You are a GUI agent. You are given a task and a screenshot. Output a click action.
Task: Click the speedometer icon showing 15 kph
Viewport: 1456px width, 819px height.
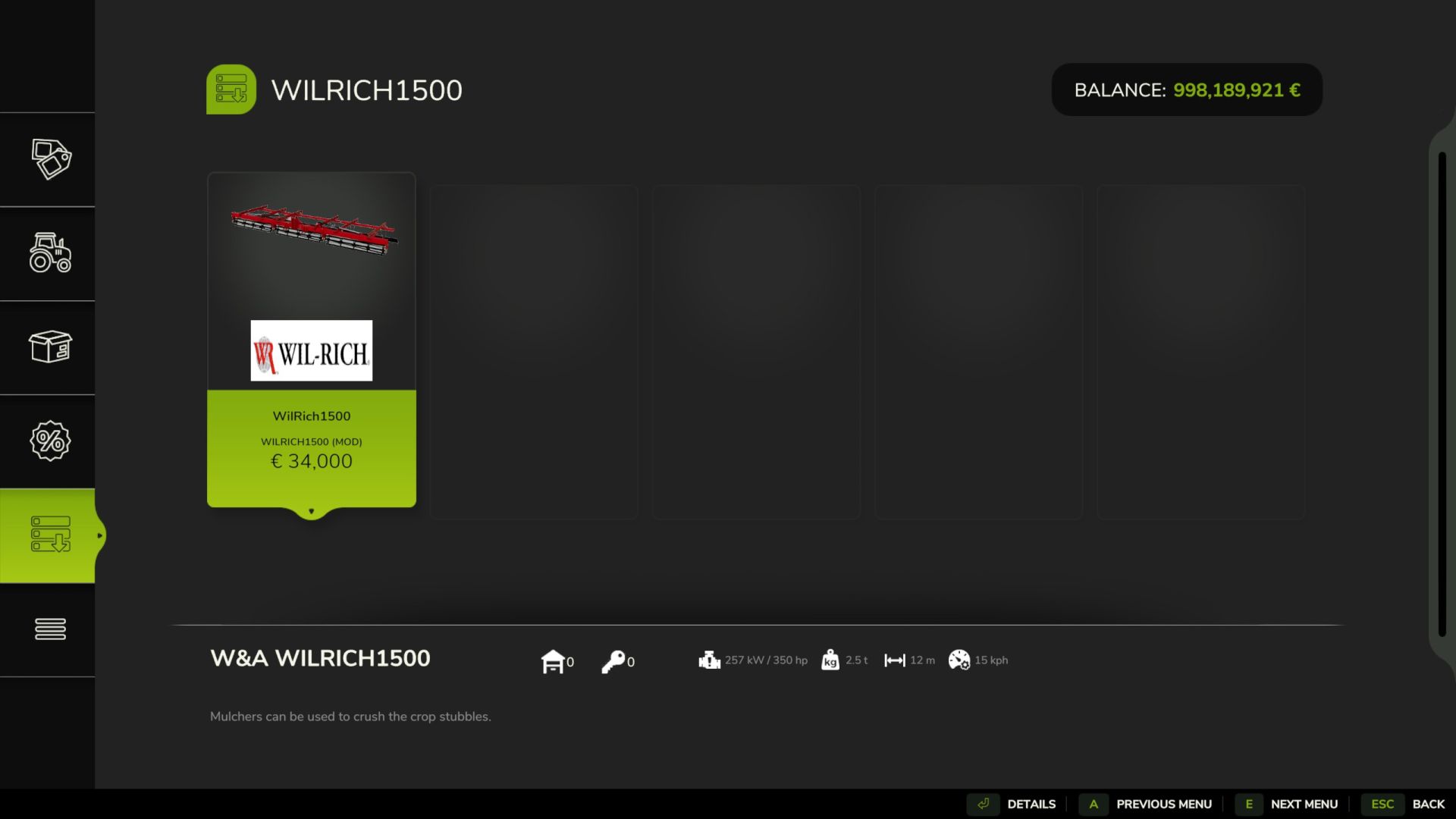(959, 661)
